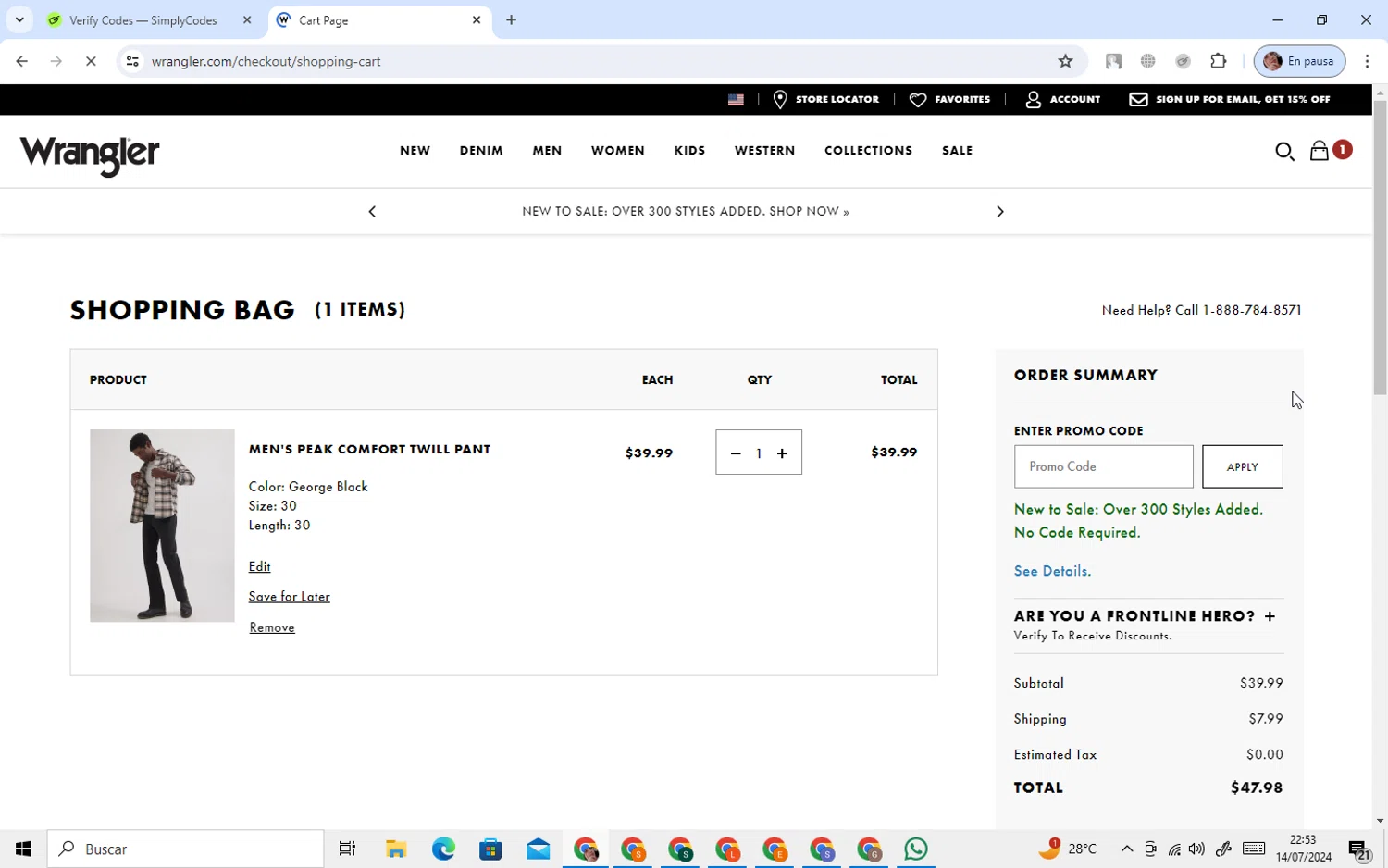Click the help phone number 1-888-784-8571
Image resolution: width=1388 pixels, height=868 pixels.
tap(1251, 310)
